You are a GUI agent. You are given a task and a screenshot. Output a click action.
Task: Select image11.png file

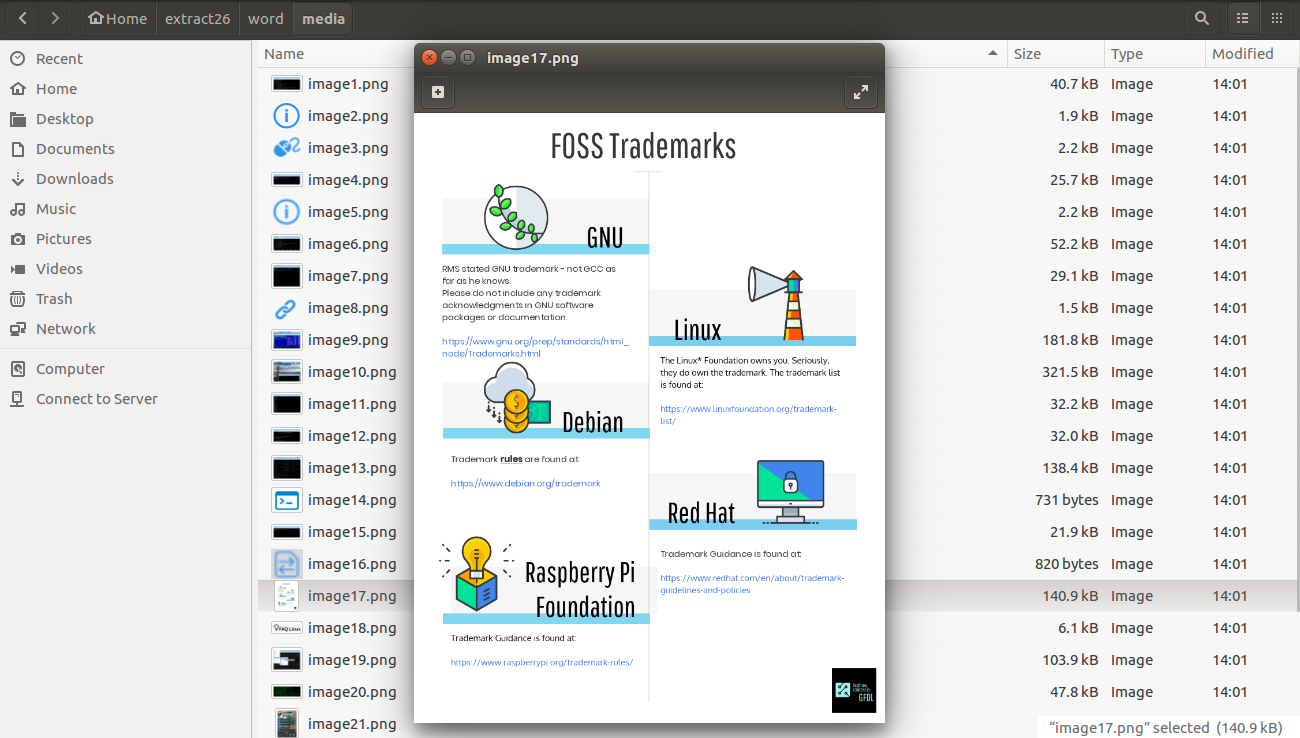coord(352,404)
